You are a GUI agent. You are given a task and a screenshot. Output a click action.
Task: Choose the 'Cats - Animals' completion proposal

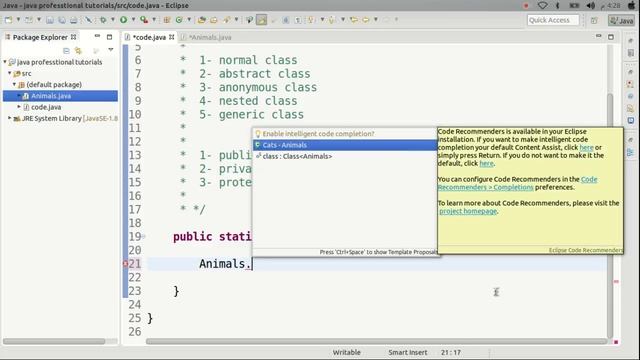[345, 145]
